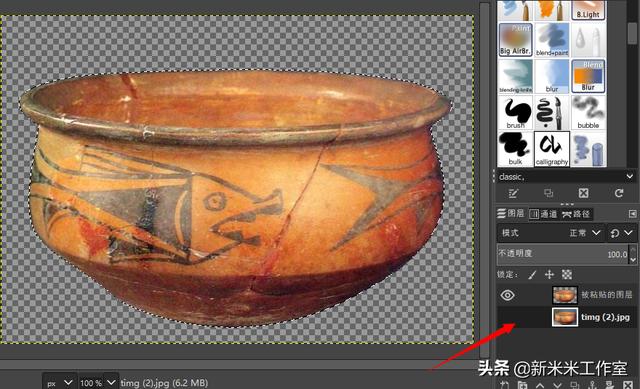Select the brush preset labeled brush
Image resolution: width=640 pixels, height=389 pixels.
(x=516, y=113)
